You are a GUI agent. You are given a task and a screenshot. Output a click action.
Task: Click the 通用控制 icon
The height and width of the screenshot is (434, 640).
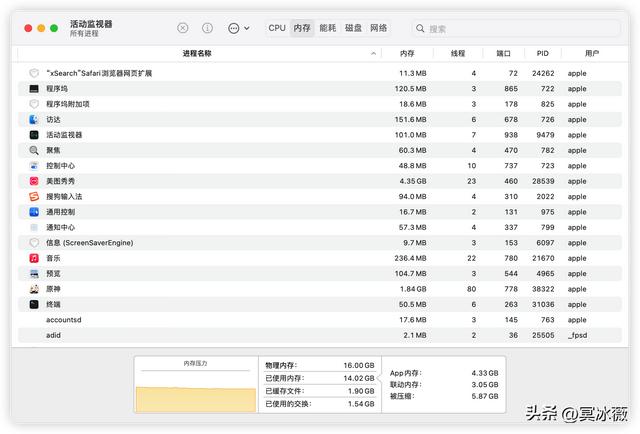coord(34,212)
